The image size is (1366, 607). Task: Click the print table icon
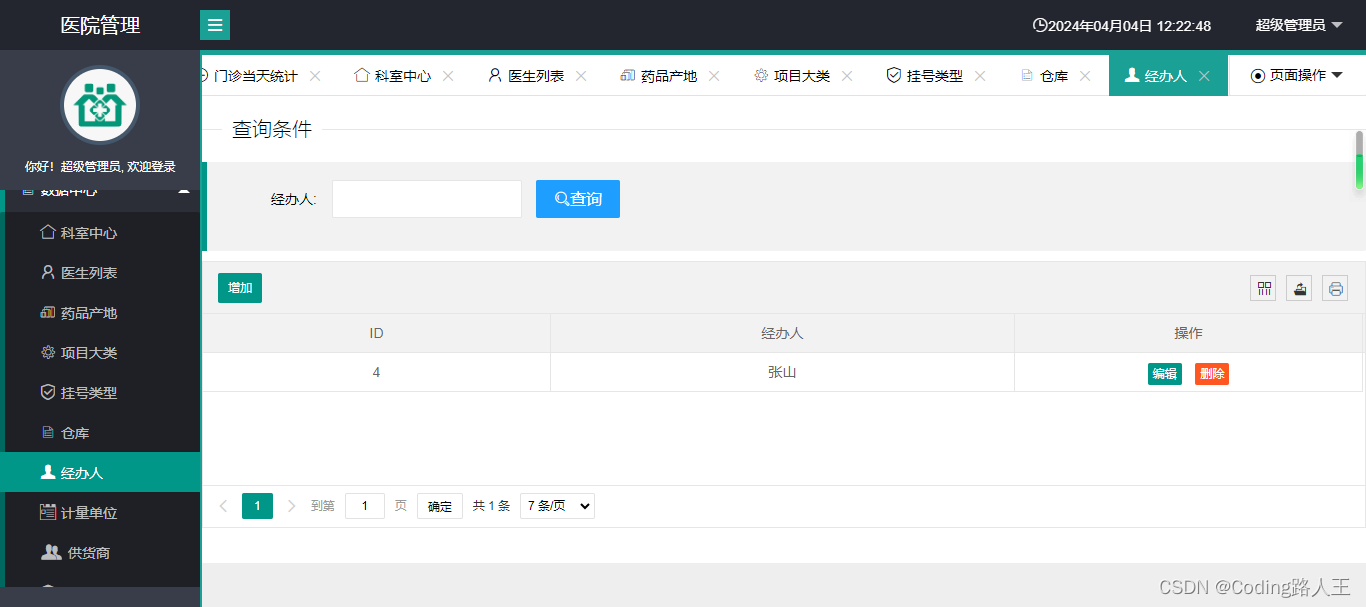[x=1335, y=289]
